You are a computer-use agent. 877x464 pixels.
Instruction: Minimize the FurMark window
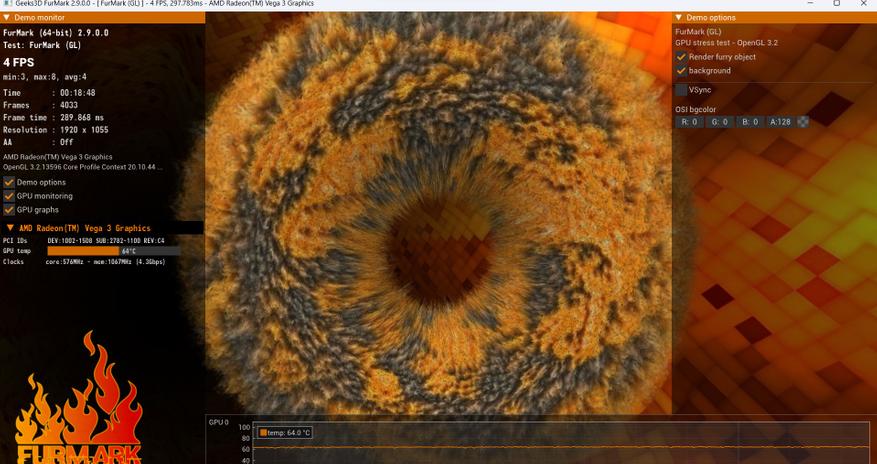(812, 3)
